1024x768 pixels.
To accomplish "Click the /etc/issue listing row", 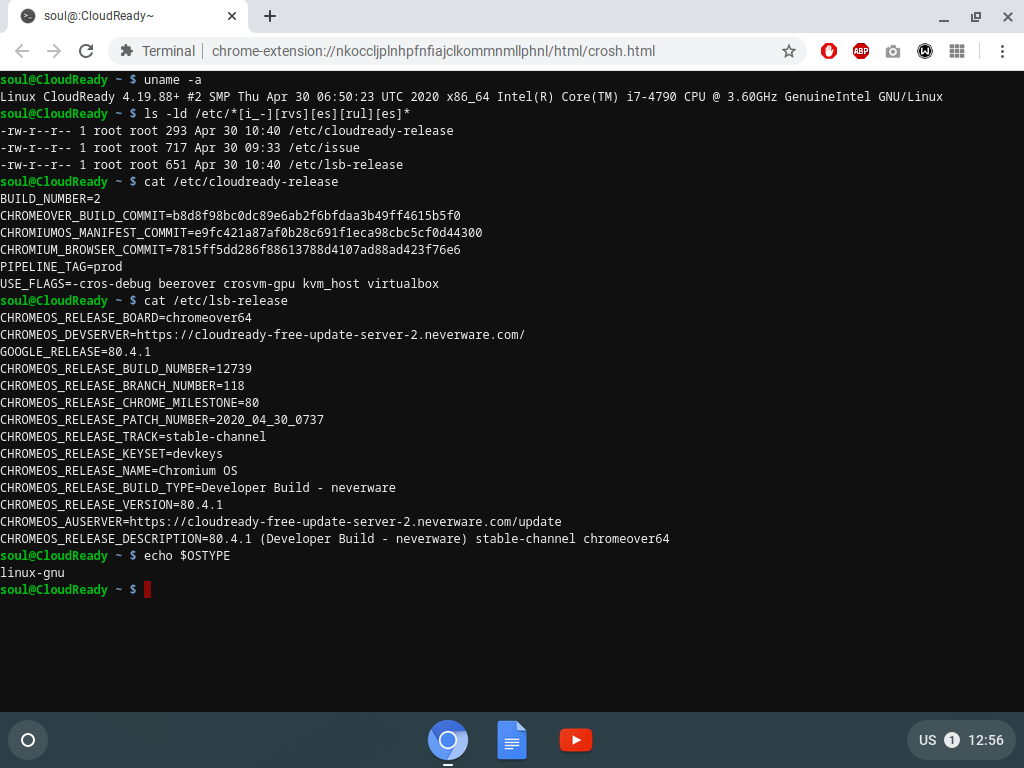I will (x=180, y=148).
